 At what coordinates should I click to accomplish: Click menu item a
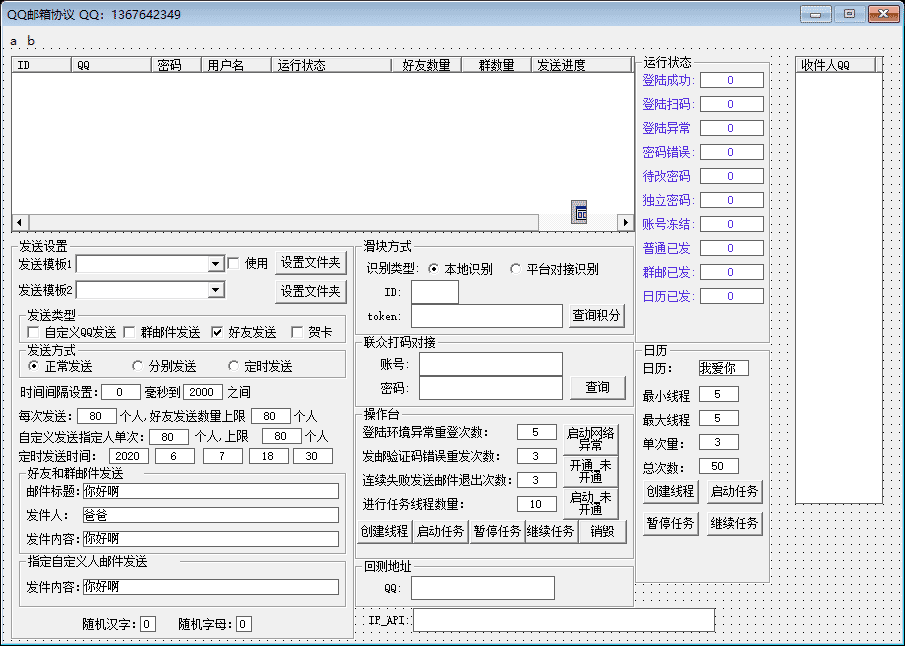coord(12,41)
